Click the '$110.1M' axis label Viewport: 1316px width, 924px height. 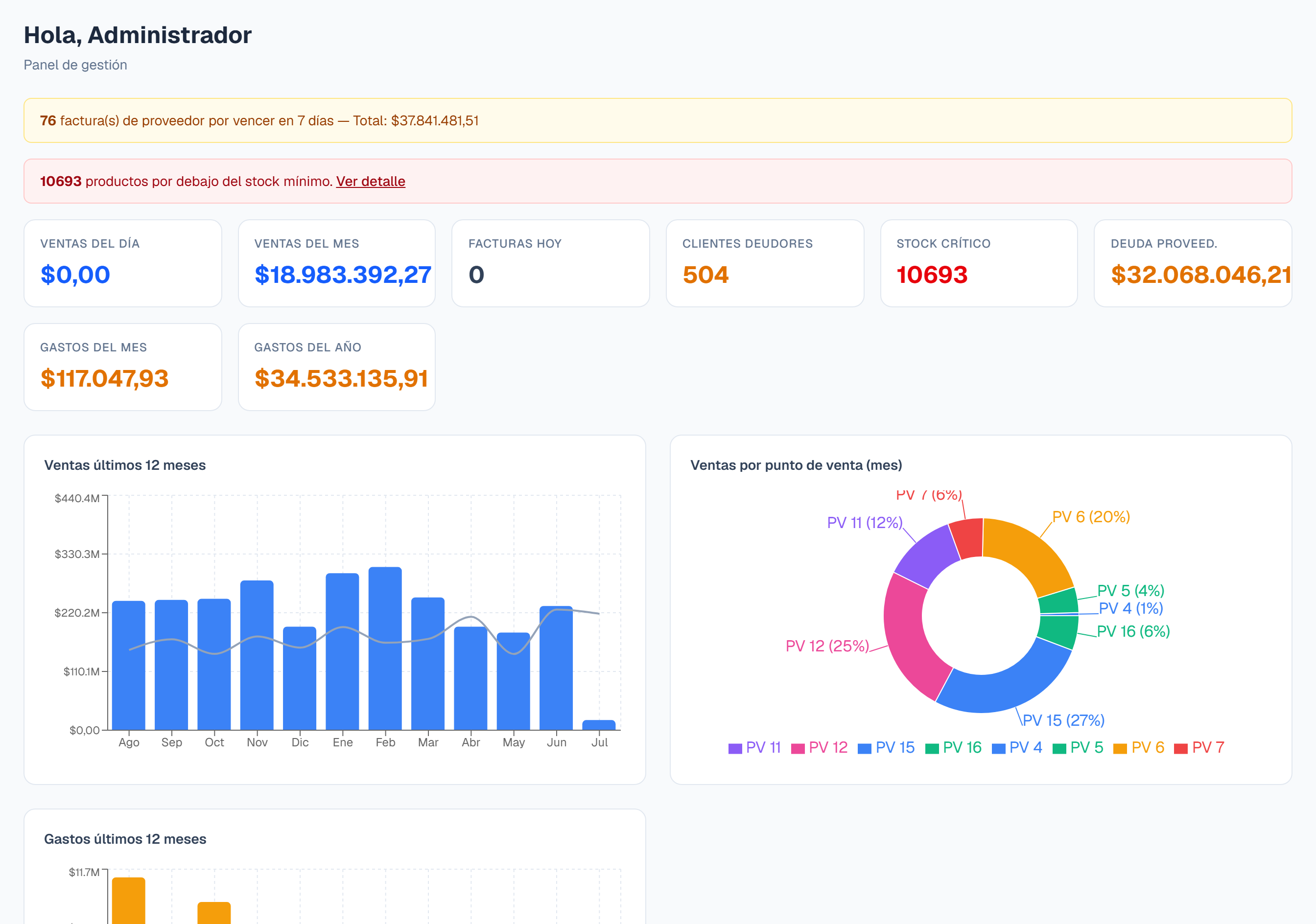pos(81,671)
